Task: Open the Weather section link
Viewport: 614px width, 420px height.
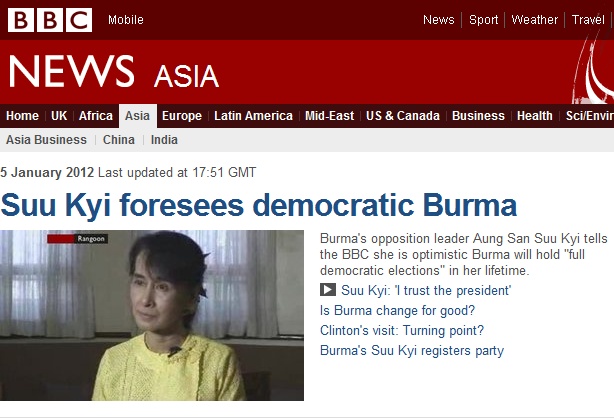Action: 535,20
